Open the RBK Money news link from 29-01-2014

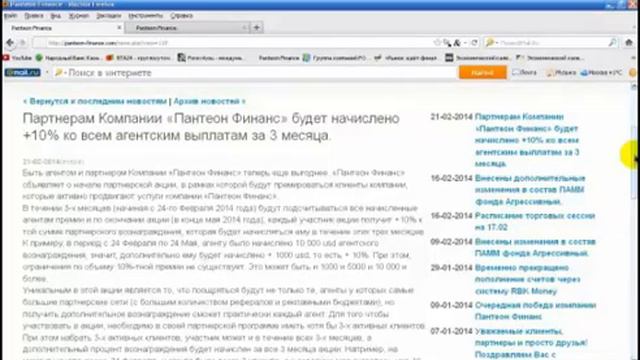tap(527, 279)
